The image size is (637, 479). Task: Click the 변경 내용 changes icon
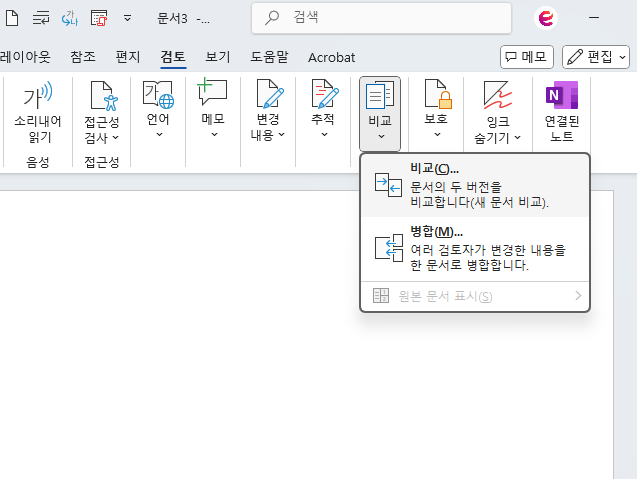[270, 94]
